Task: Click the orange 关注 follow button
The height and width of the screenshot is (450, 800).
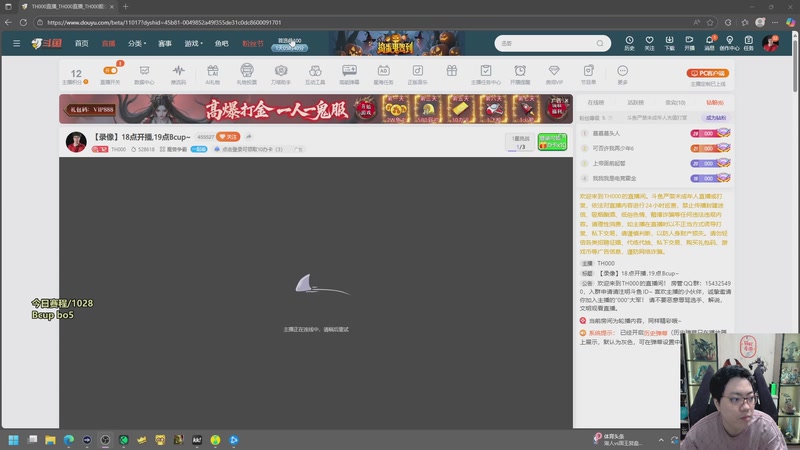Action: pos(228,137)
